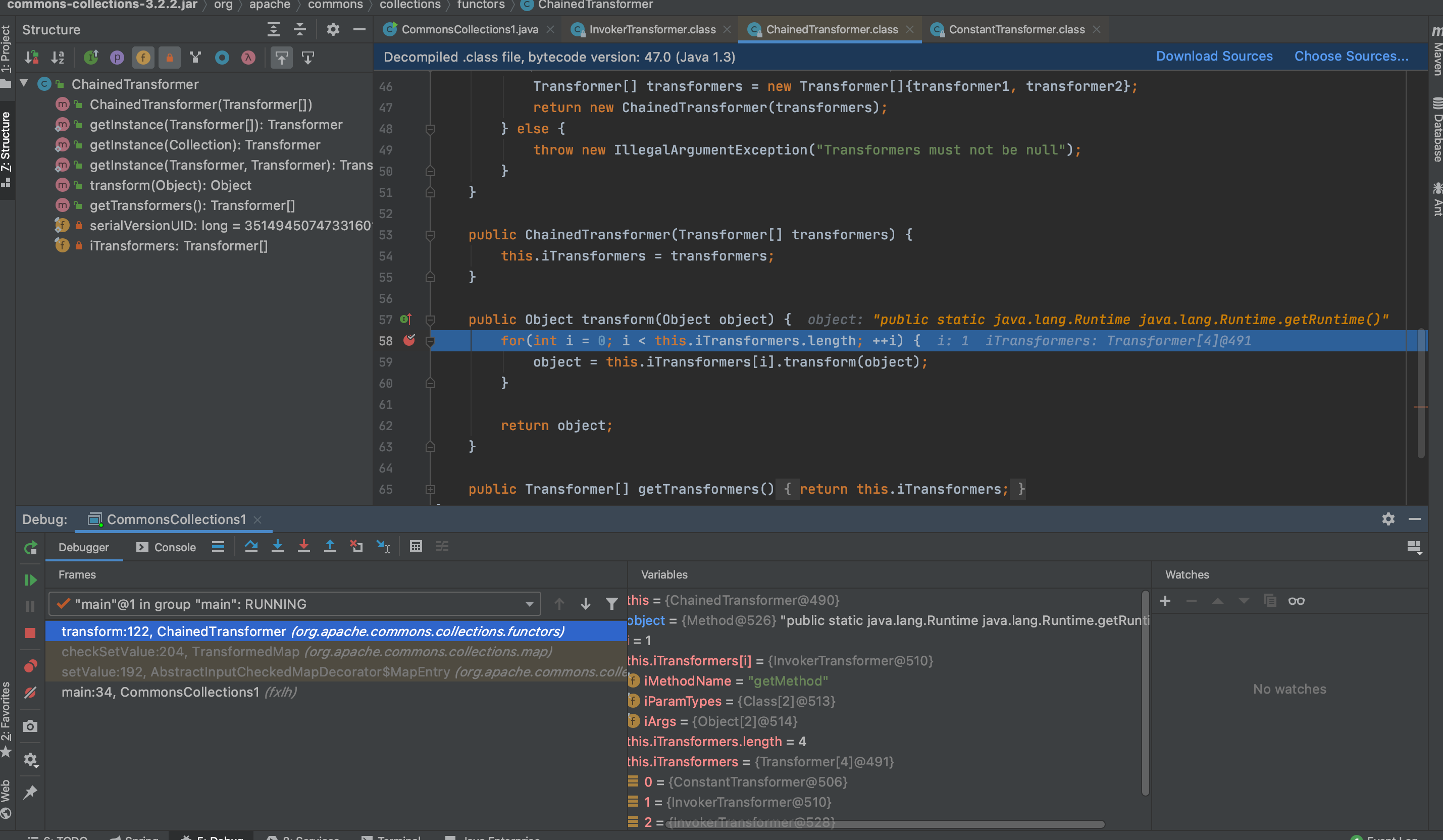The image size is (1443, 840).
Task: Click New Watch plus icon
Action: point(1165,601)
